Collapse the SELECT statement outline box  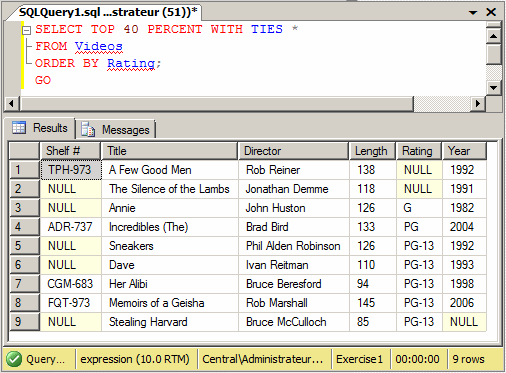[x=26, y=31]
